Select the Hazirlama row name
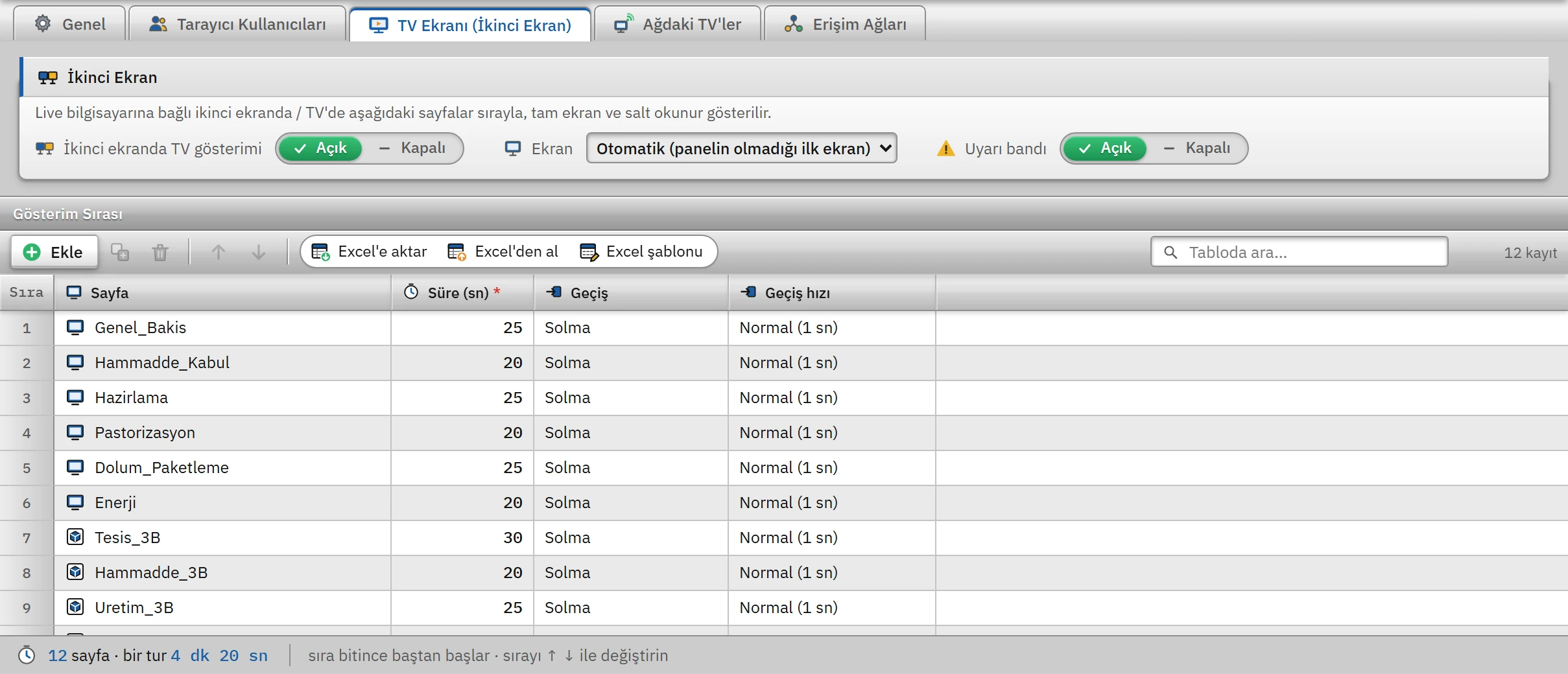Screen dimensions: 1568x674 point(131,397)
